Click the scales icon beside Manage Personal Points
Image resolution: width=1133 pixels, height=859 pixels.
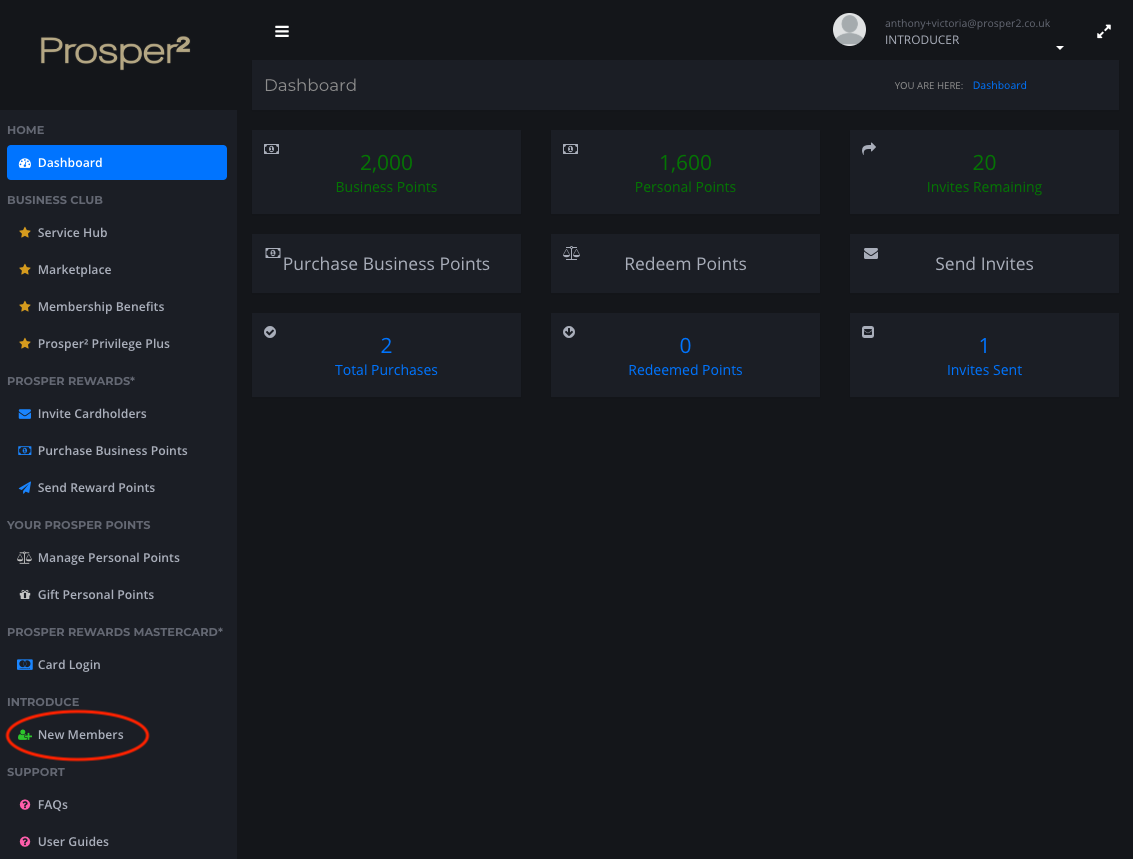25,558
